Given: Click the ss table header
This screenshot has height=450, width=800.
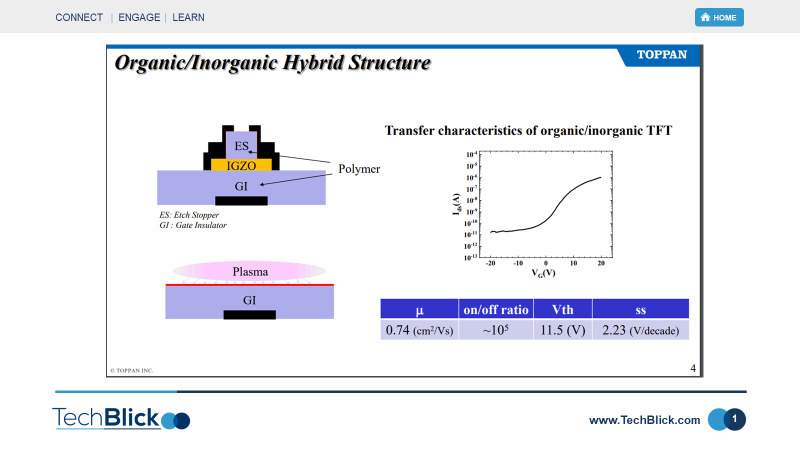Looking at the screenshot, I should [641, 309].
